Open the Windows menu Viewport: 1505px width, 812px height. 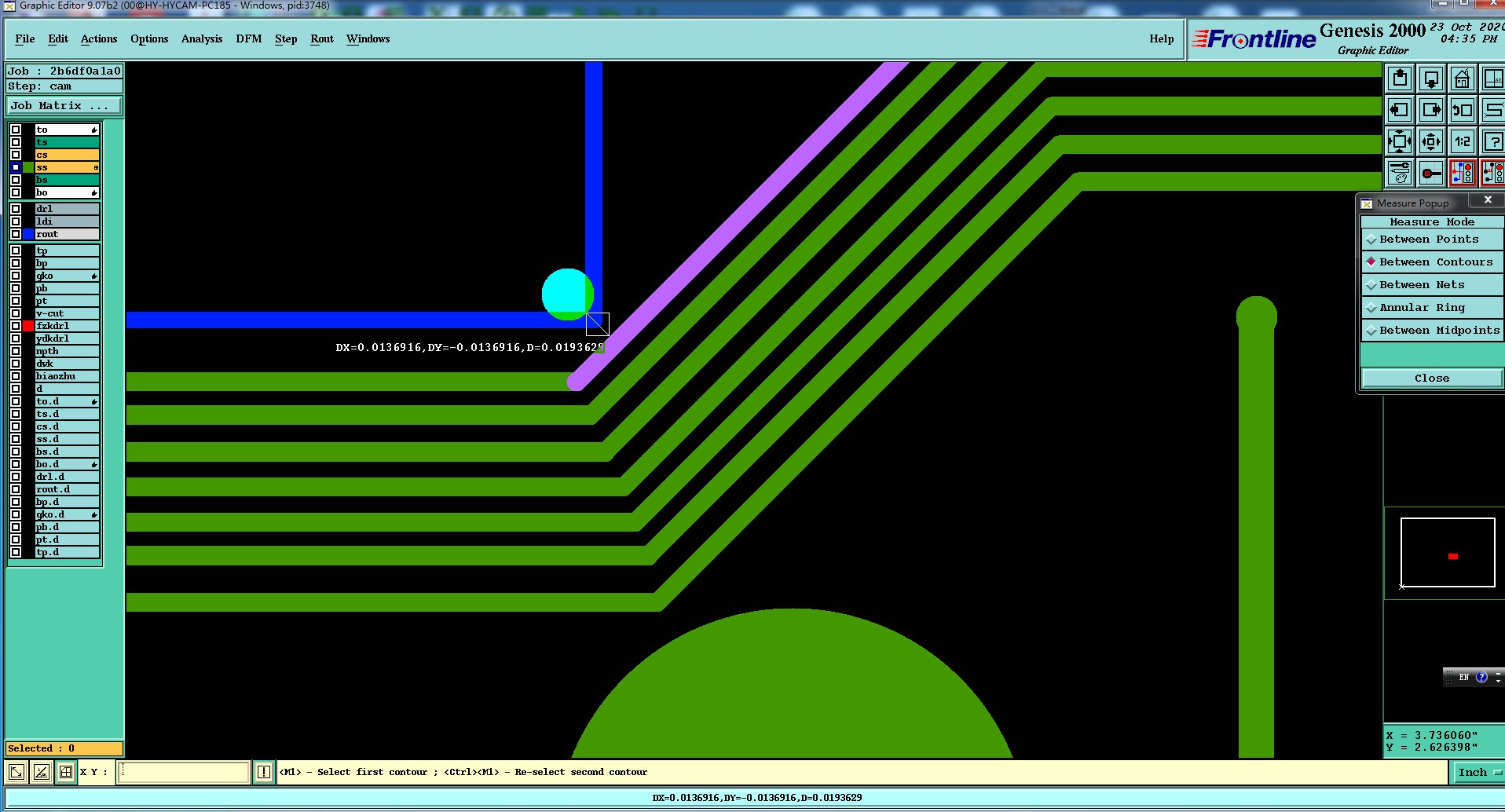368,38
